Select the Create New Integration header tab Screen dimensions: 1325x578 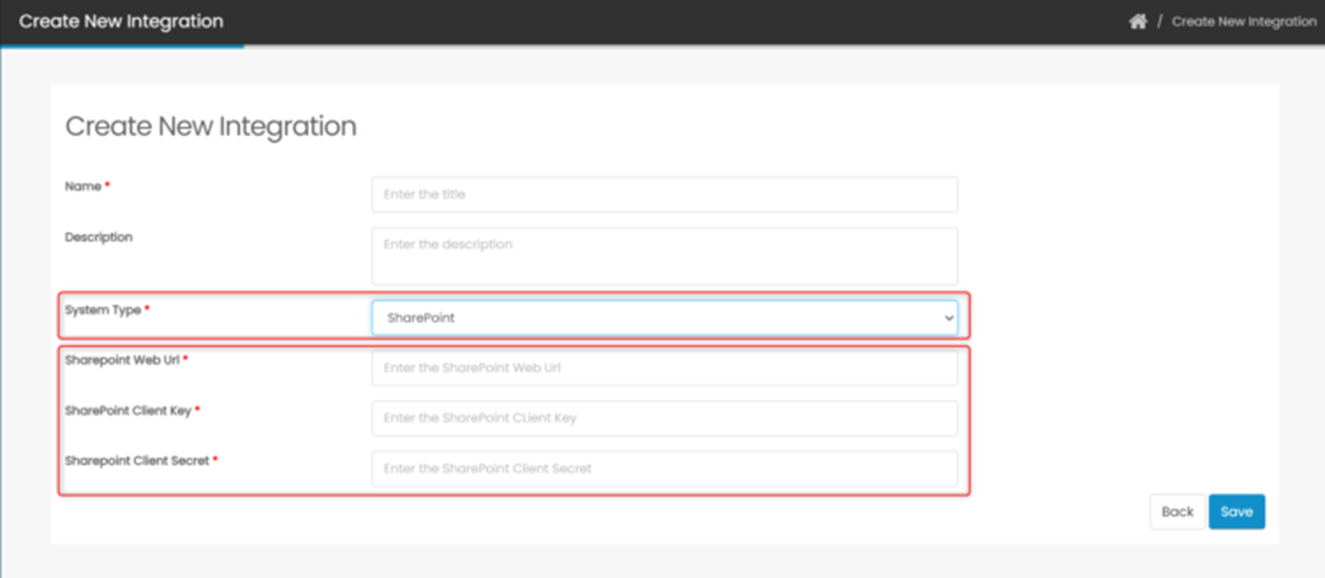tap(121, 21)
